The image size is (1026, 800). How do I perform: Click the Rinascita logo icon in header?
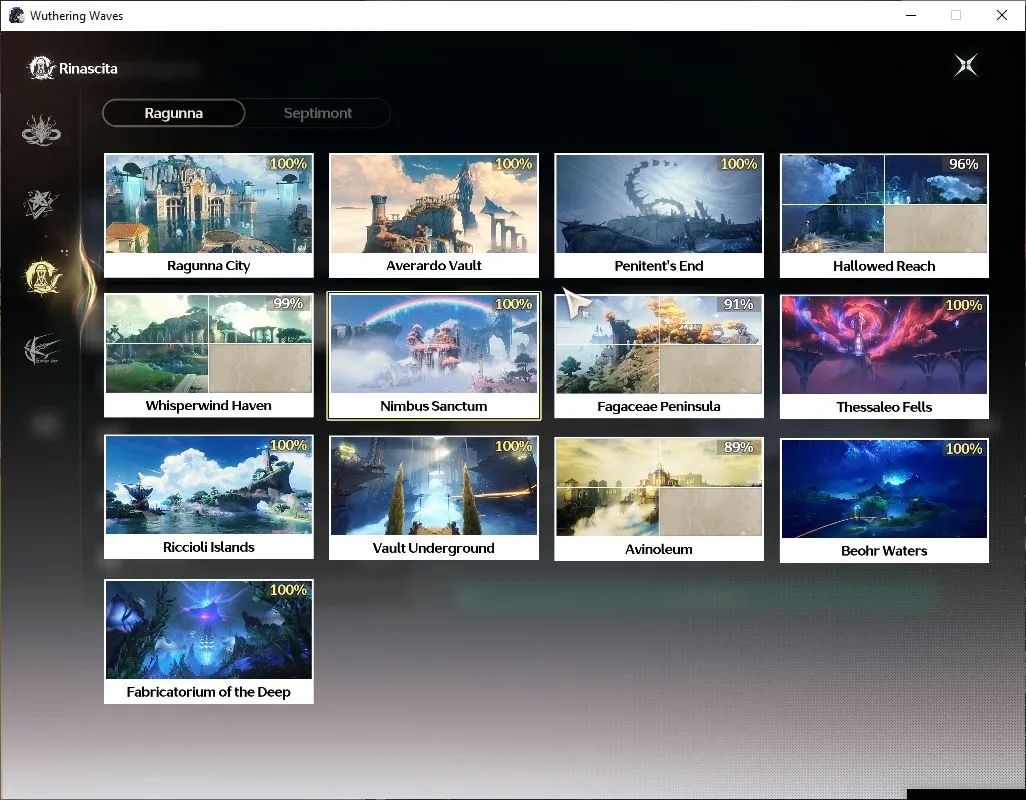tap(41, 68)
